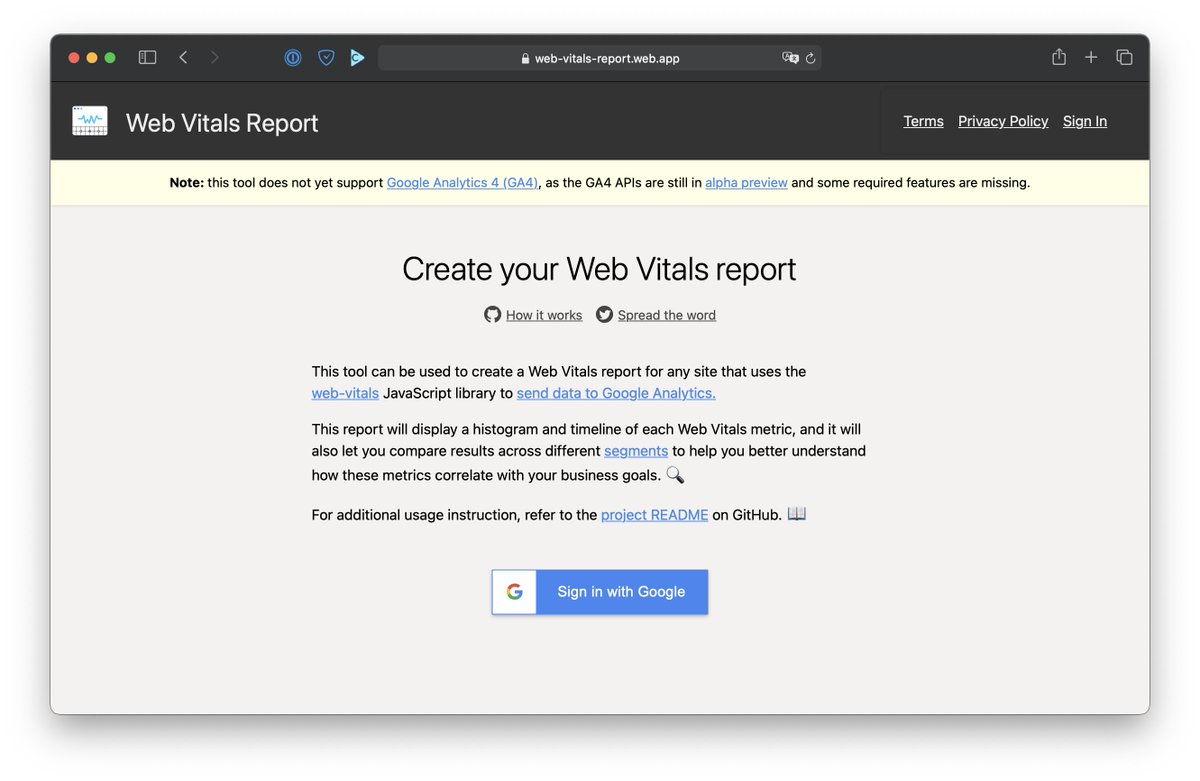Reload the page with the refresh icon

click(x=811, y=58)
